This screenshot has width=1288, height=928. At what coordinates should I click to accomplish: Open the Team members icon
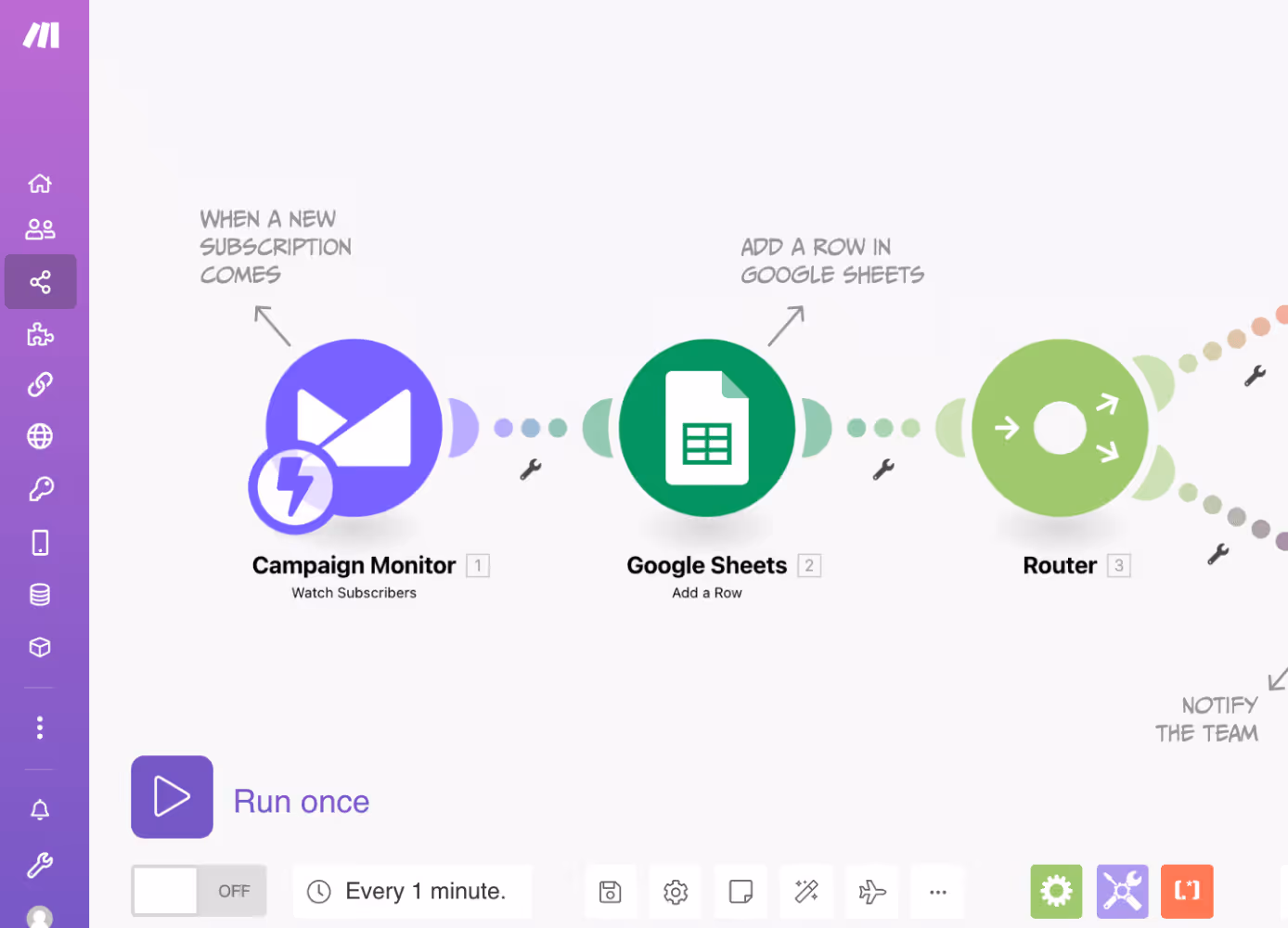pos(40,229)
